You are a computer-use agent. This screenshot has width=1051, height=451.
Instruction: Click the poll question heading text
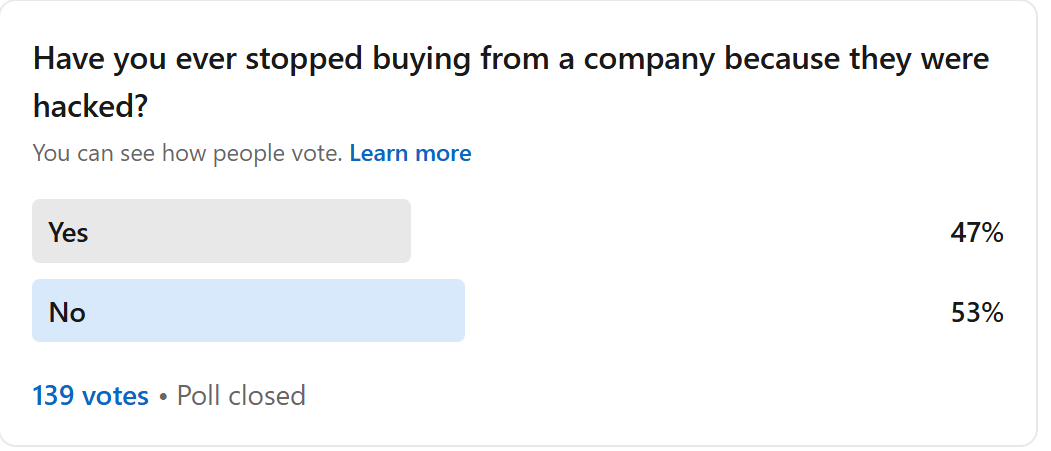pos(511,82)
